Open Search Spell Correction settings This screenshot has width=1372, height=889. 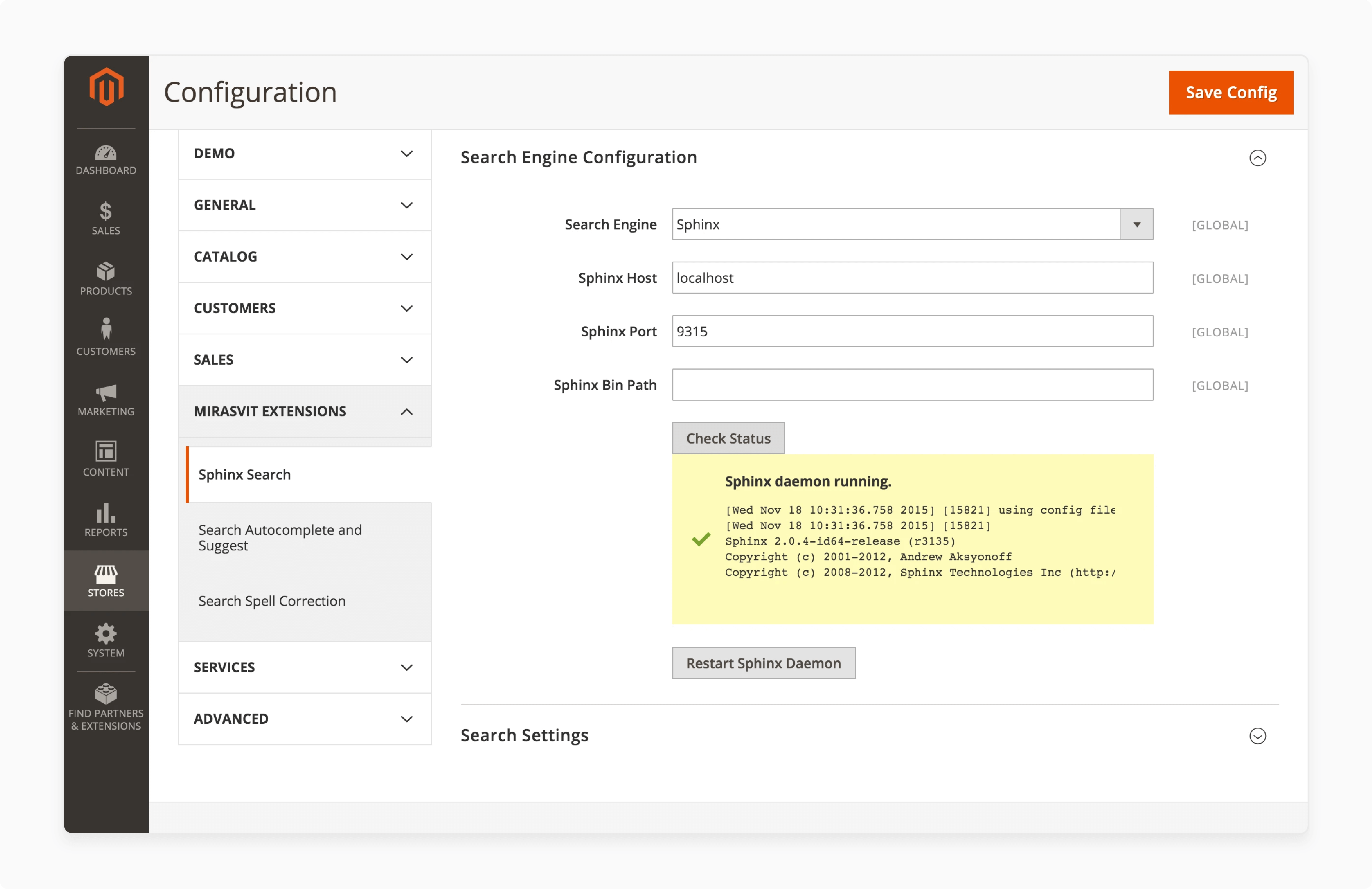click(272, 601)
